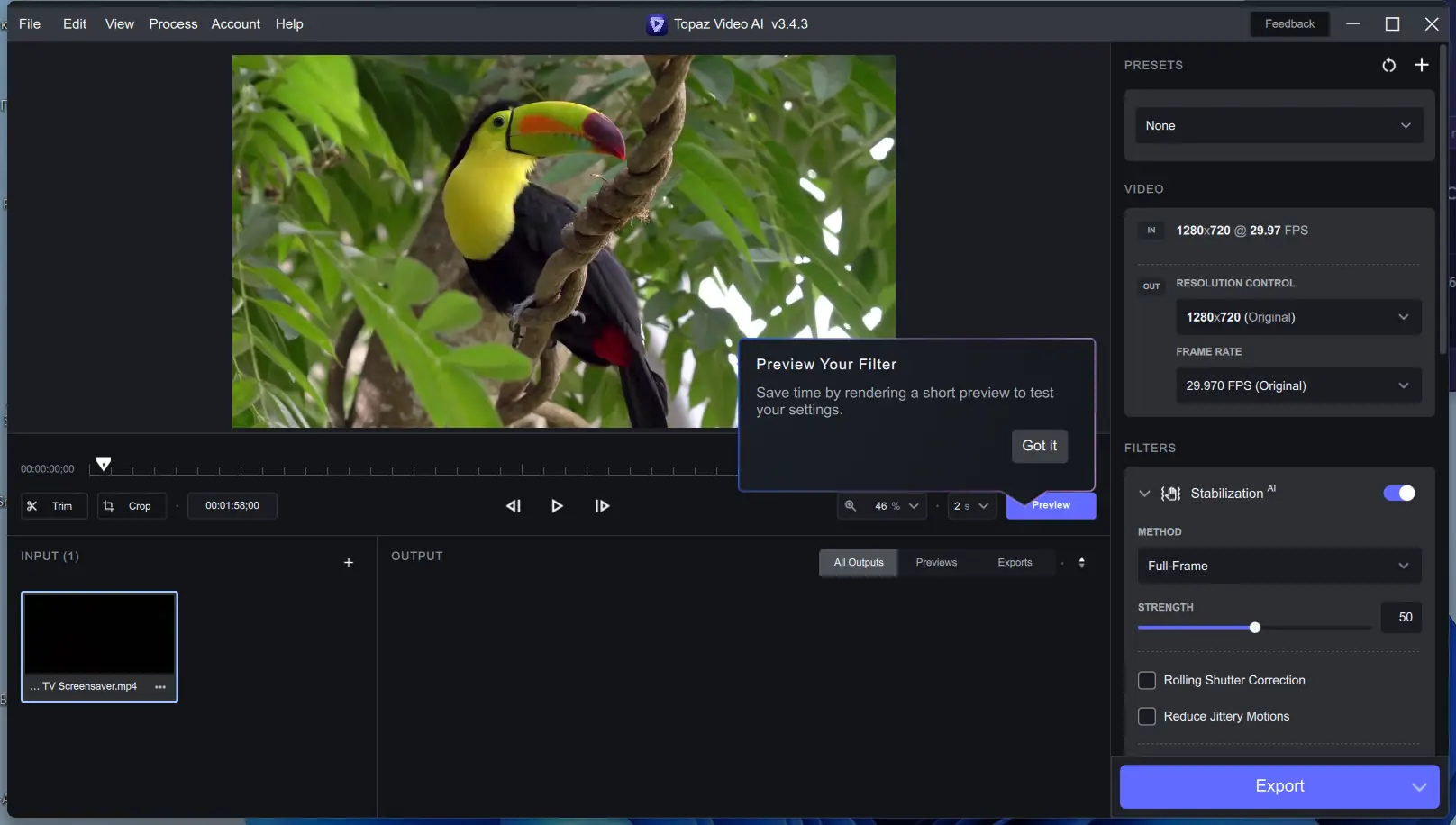Image resolution: width=1456 pixels, height=825 pixels.
Task: Step back one frame
Action: [514, 506]
